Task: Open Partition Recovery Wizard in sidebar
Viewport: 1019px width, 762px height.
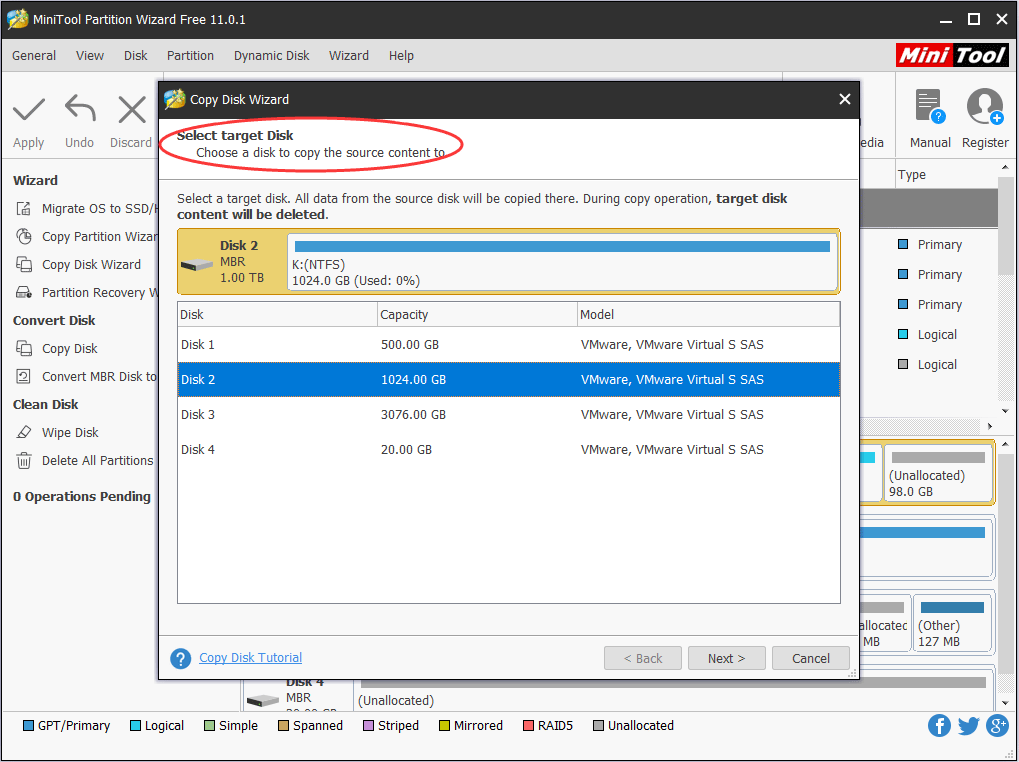Action: click(x=87, y=292)
